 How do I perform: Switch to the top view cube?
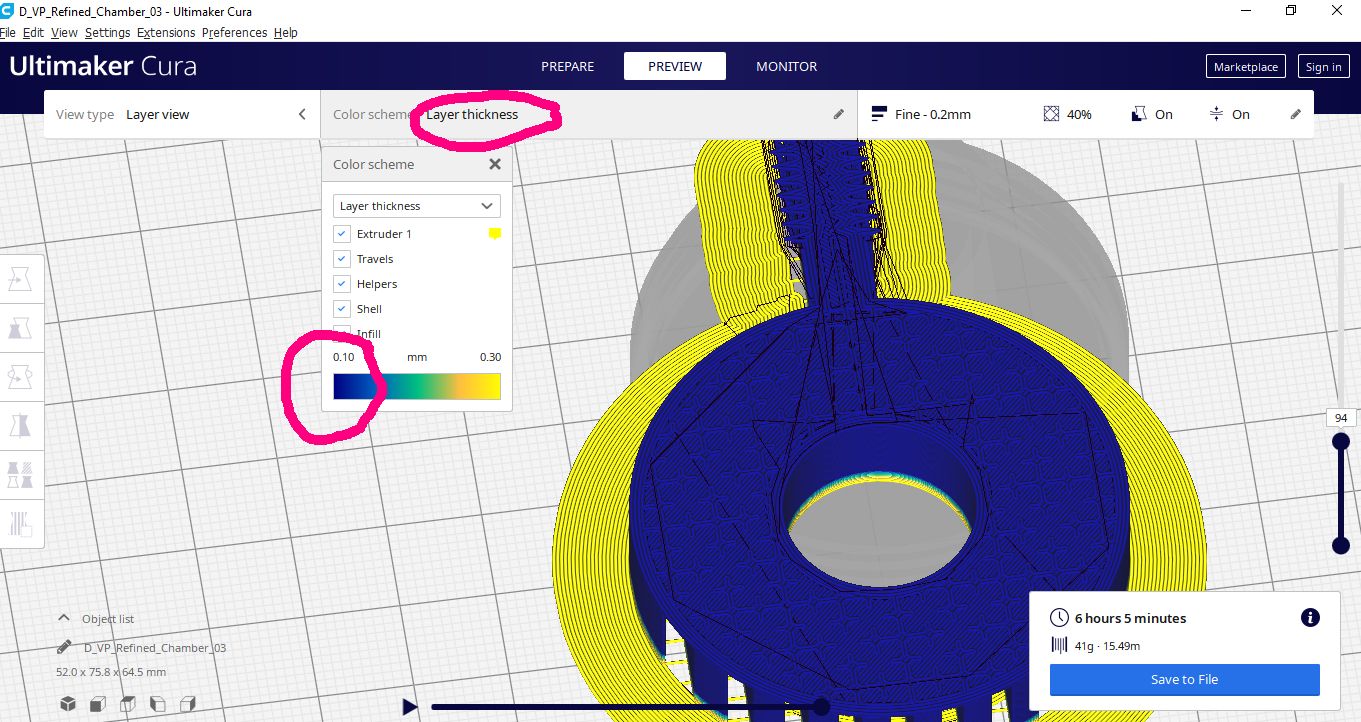tap(127, 704)
